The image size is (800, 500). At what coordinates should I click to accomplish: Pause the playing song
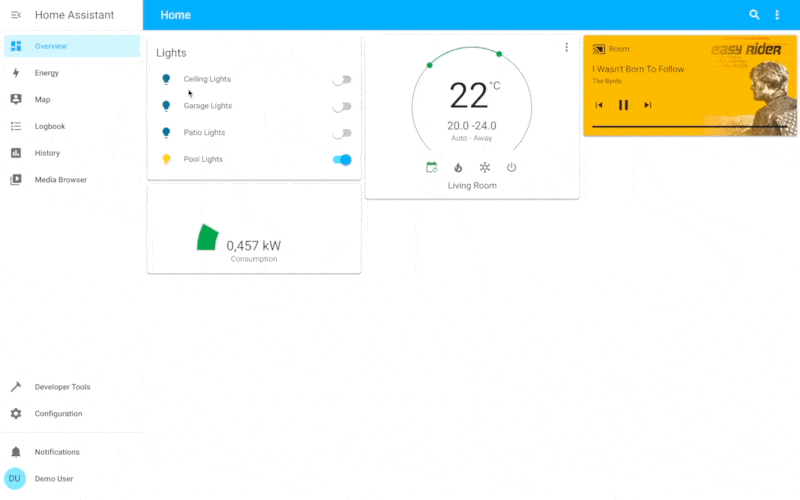point(623,105)
